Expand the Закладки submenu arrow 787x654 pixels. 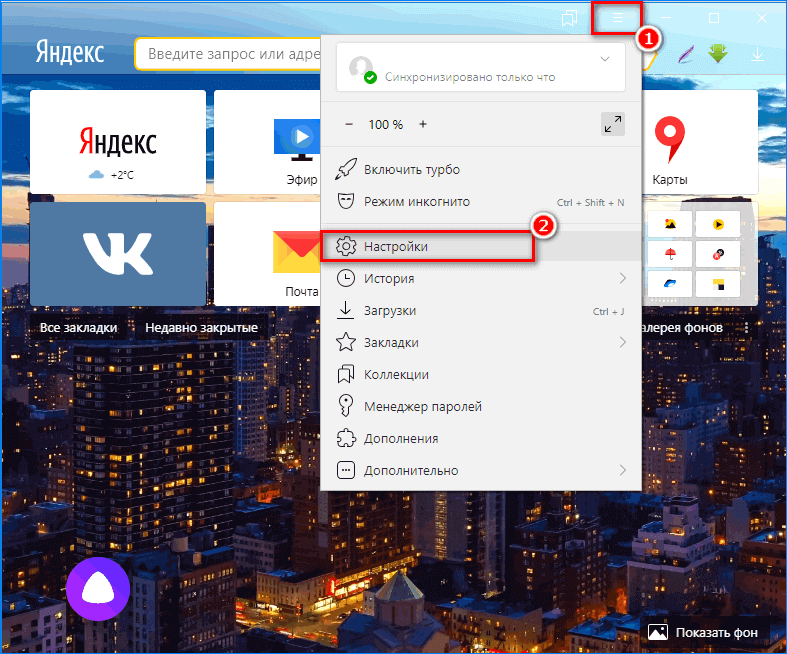(x=623, y=342)
